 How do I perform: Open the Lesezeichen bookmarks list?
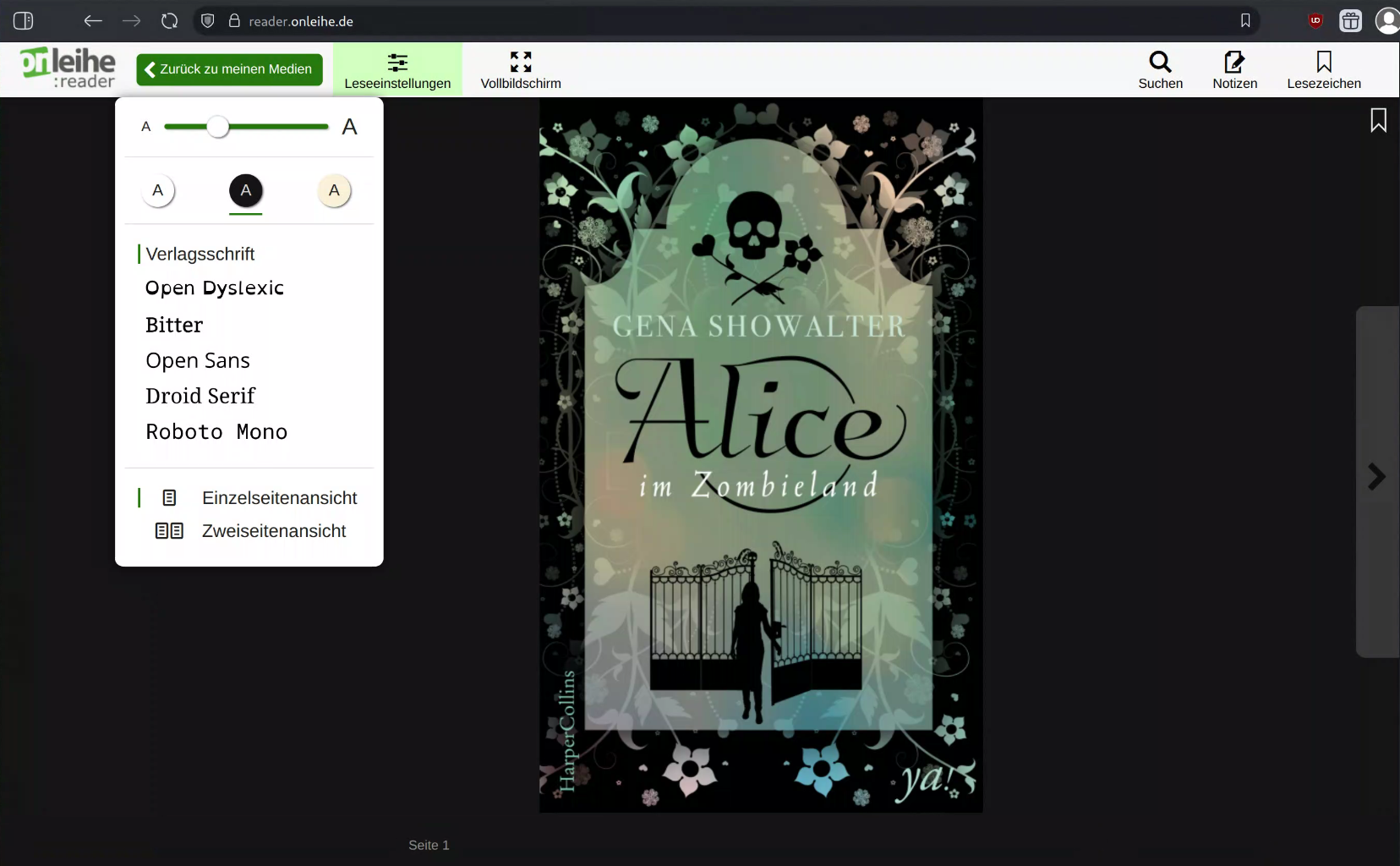coord(1323,69)
